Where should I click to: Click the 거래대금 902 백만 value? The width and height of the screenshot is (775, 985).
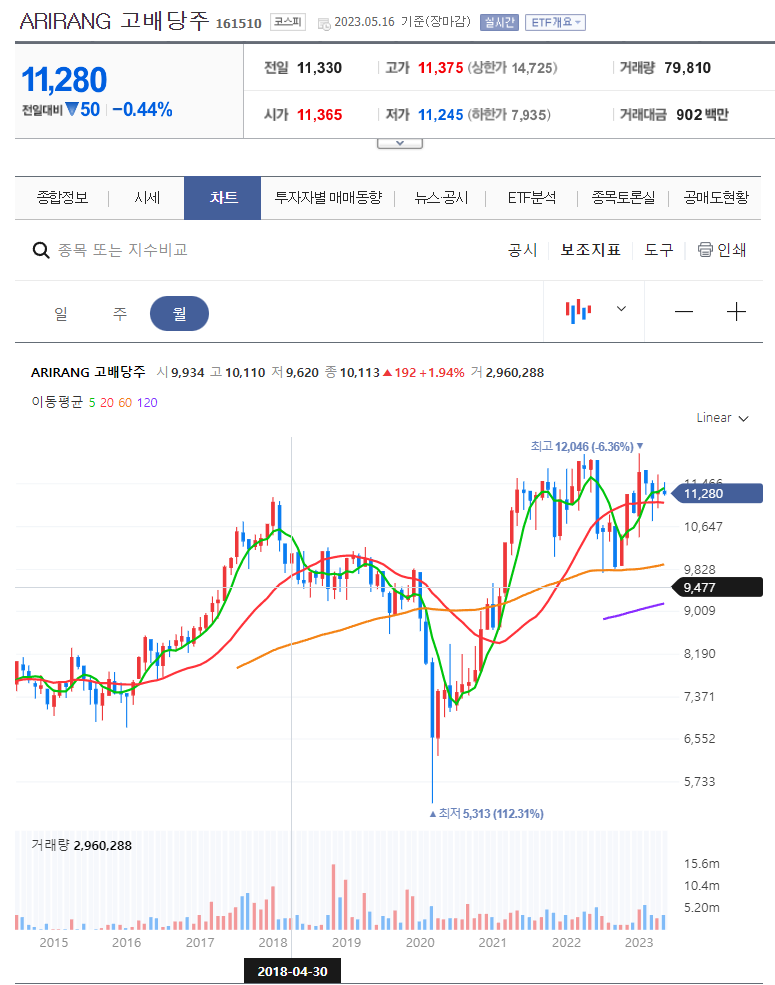pos(702,115)
